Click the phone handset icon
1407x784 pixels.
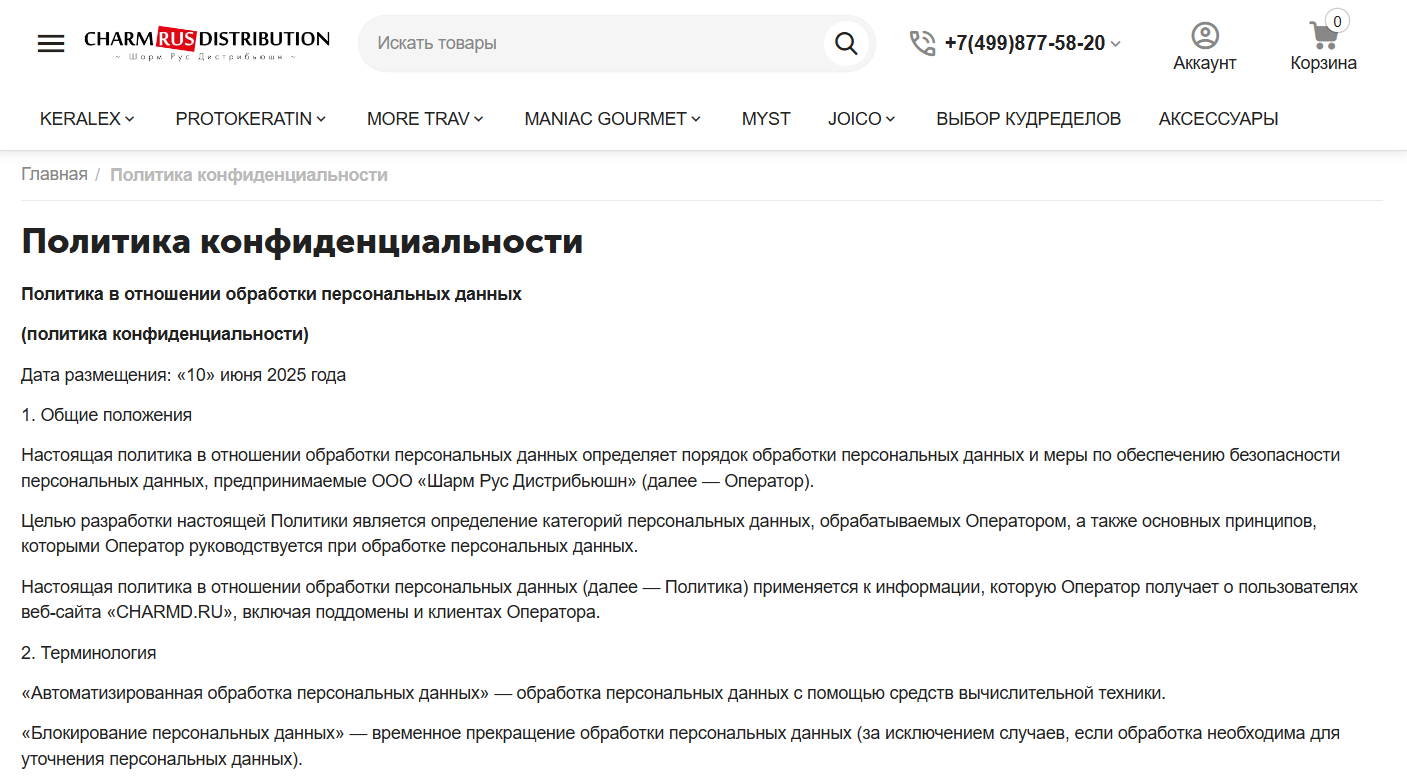922,43
